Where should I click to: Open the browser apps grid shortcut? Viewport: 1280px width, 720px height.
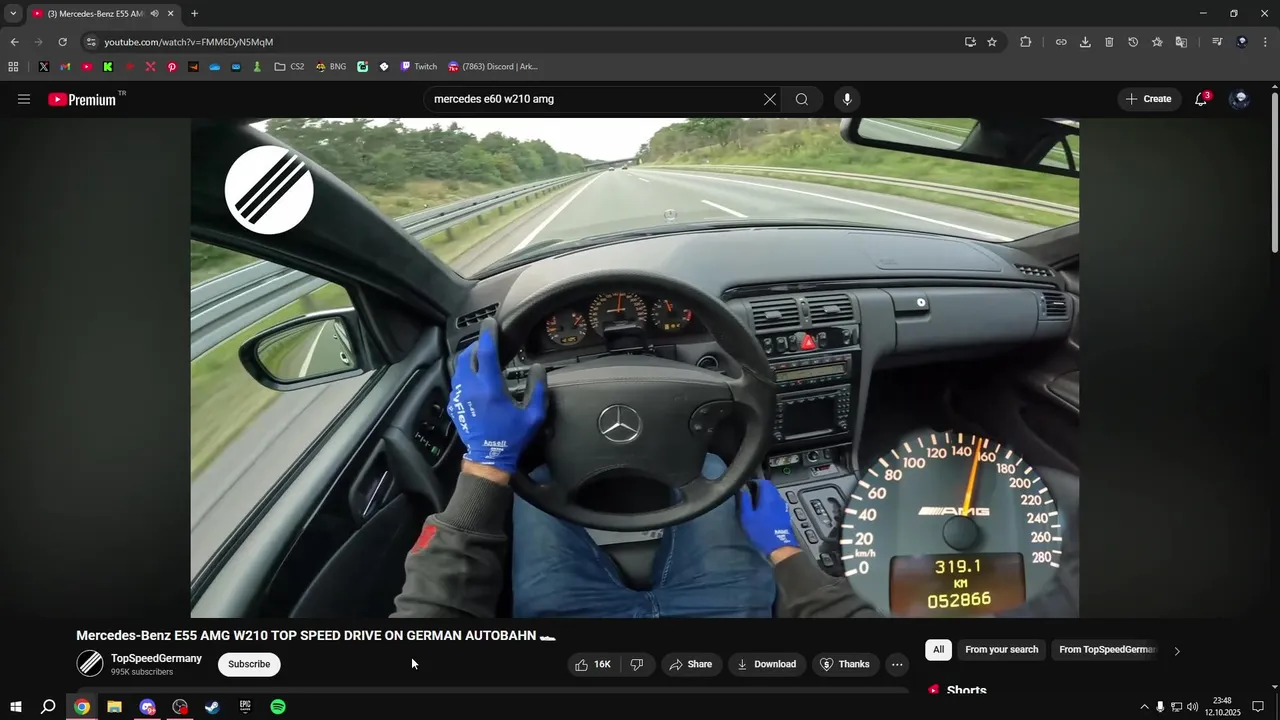tap(13, 67)
